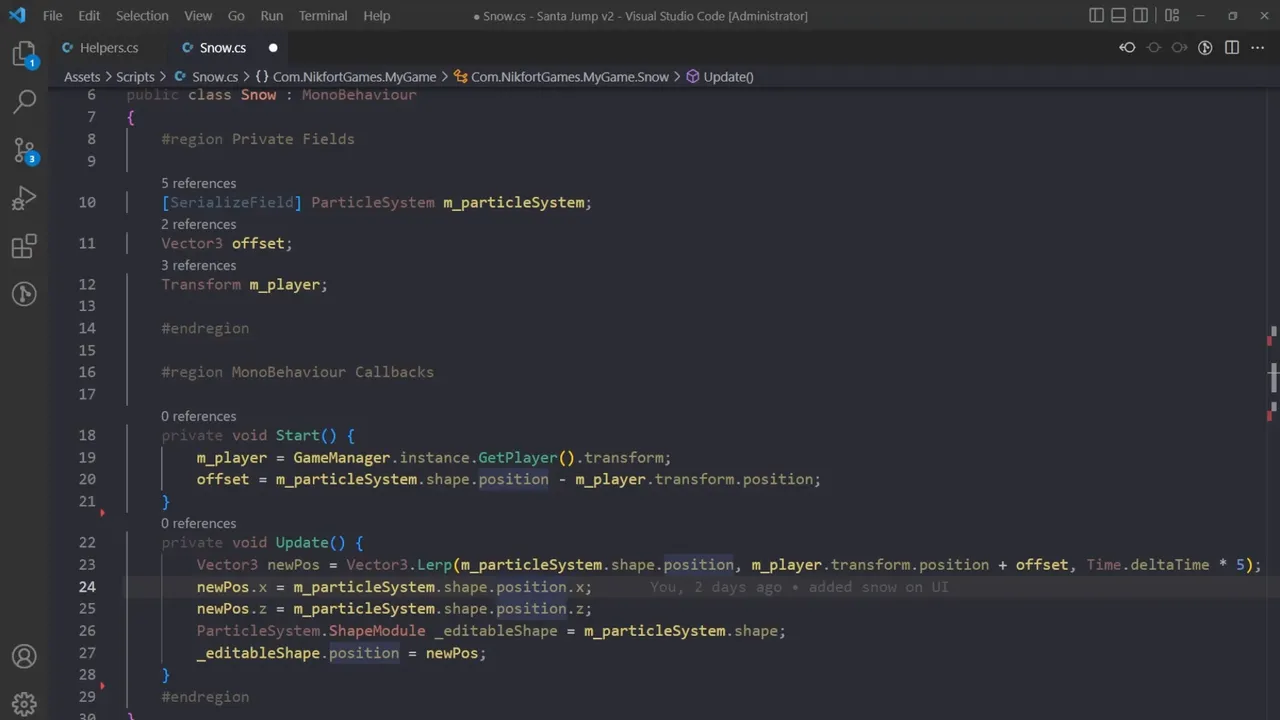This screenshot has width=1280, height=720.
Task: Click the 'SerializeField' attribute text
Action: (x=232, y=202)
